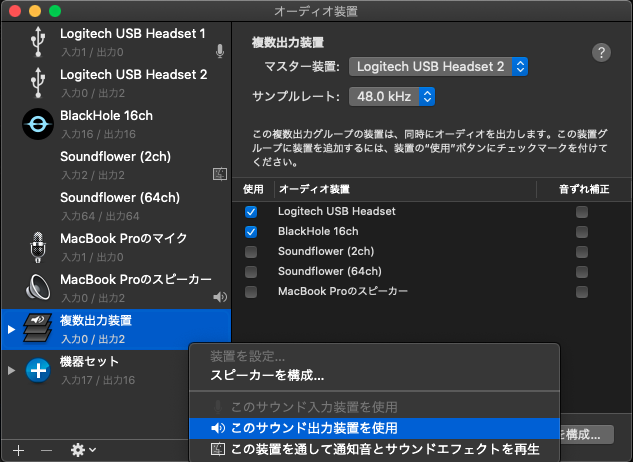Click the Logitech USB Headset 2 USB icon
The height and width of the screenshot is (462, 633).
click(38, 83)
